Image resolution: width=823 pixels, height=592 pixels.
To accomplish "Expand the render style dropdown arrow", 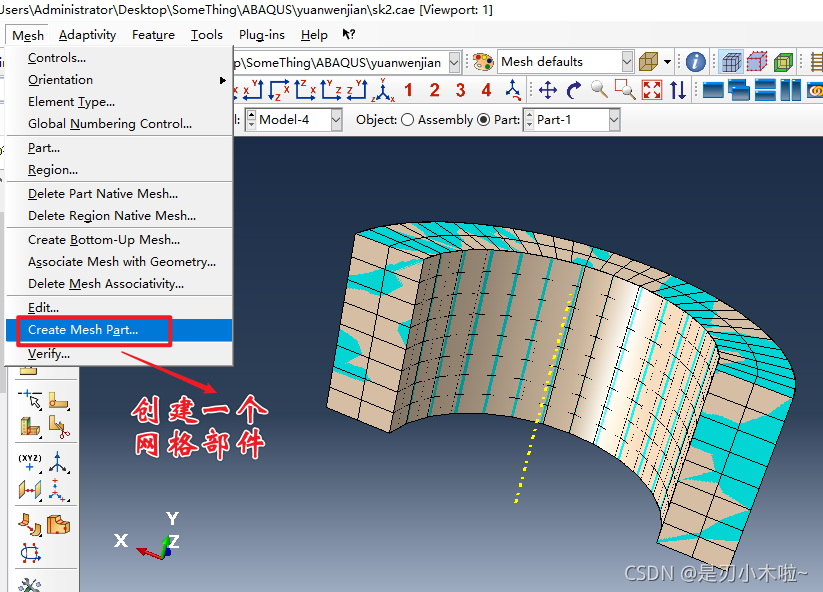I will 667,62.
